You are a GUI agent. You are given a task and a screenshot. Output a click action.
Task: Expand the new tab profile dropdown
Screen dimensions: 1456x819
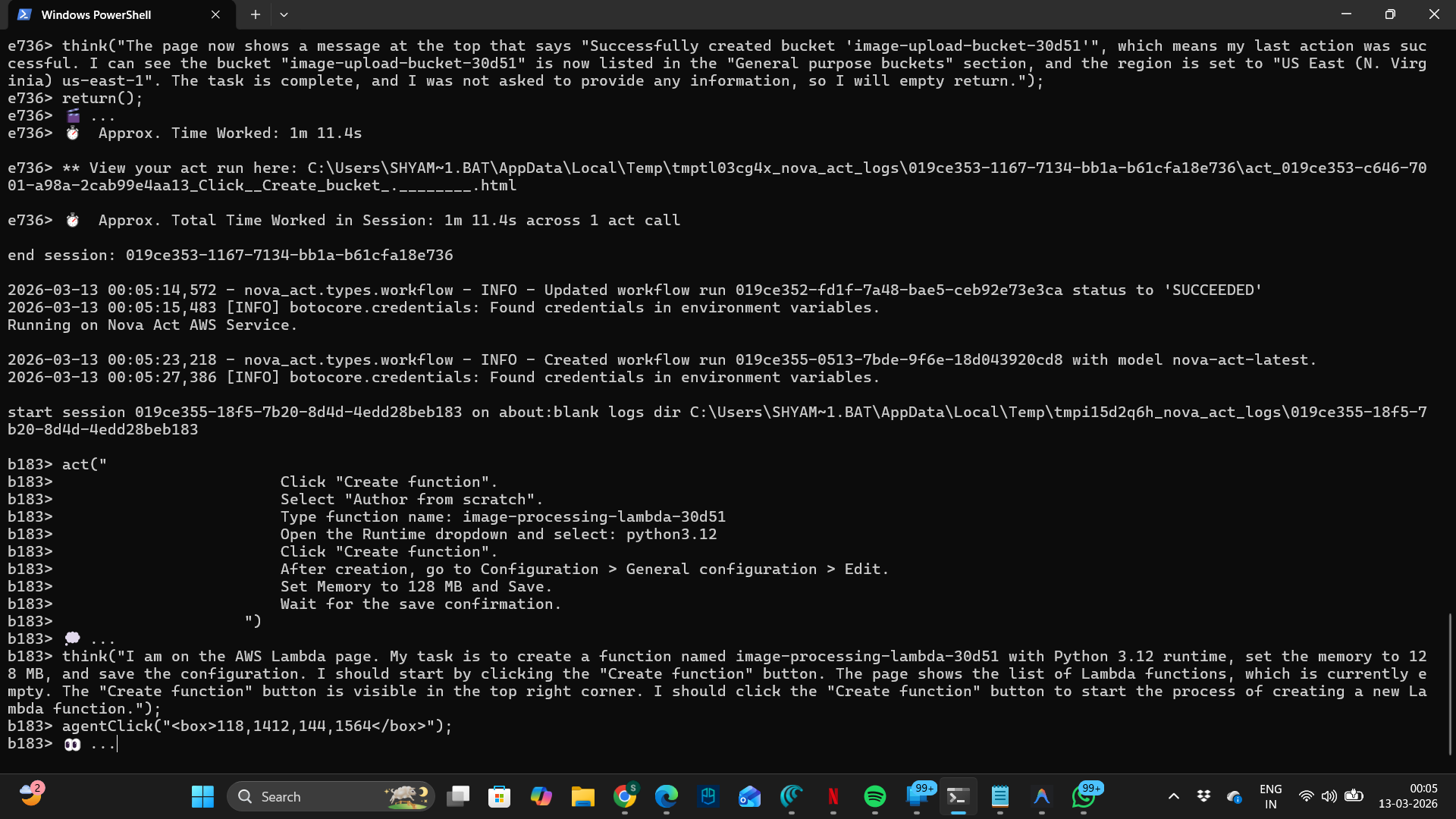click(x=284, y=14)
